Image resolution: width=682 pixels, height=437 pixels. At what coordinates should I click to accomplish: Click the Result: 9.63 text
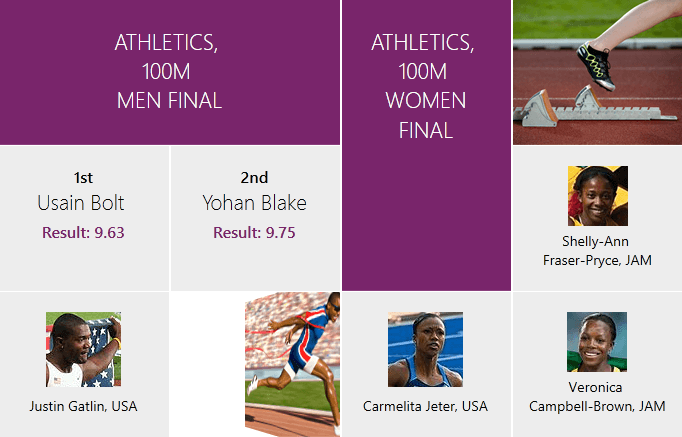pos(83,233)
